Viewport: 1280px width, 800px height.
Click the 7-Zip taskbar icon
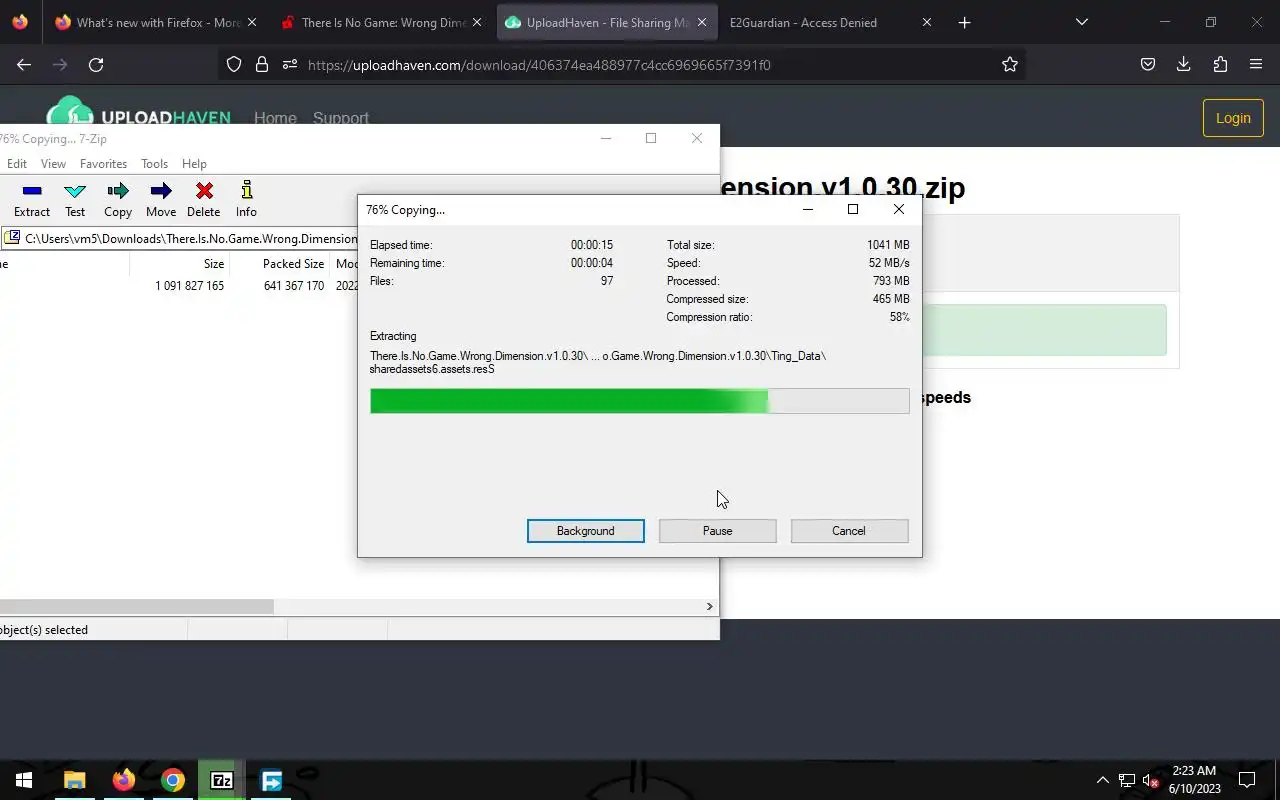pyautogui.click(x=222, y=780)
